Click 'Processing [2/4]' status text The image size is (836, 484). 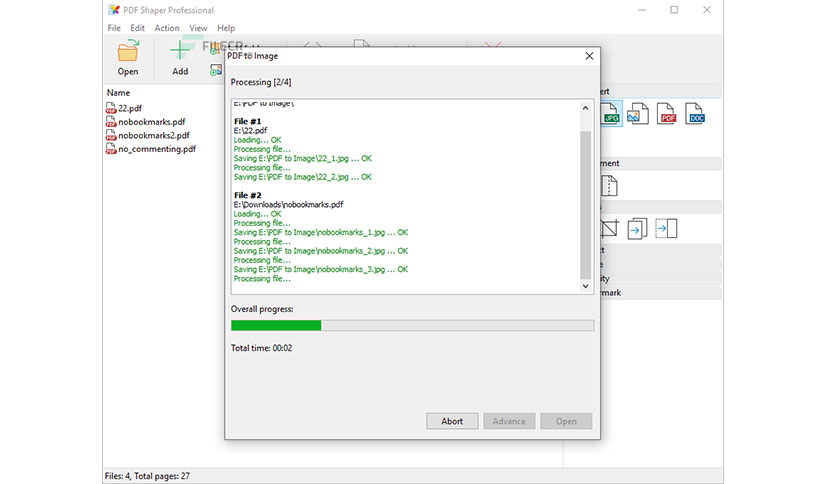(x=261, y=82)
